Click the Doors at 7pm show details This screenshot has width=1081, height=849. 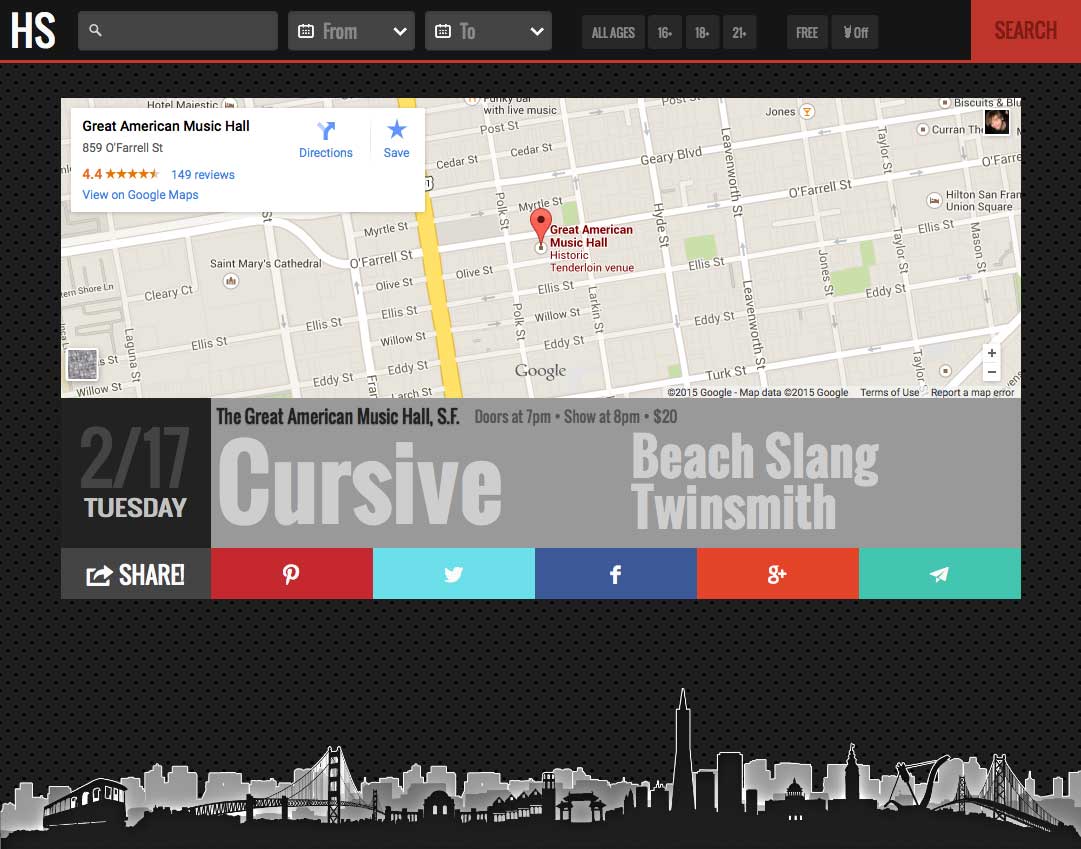(x=576, y=417)
